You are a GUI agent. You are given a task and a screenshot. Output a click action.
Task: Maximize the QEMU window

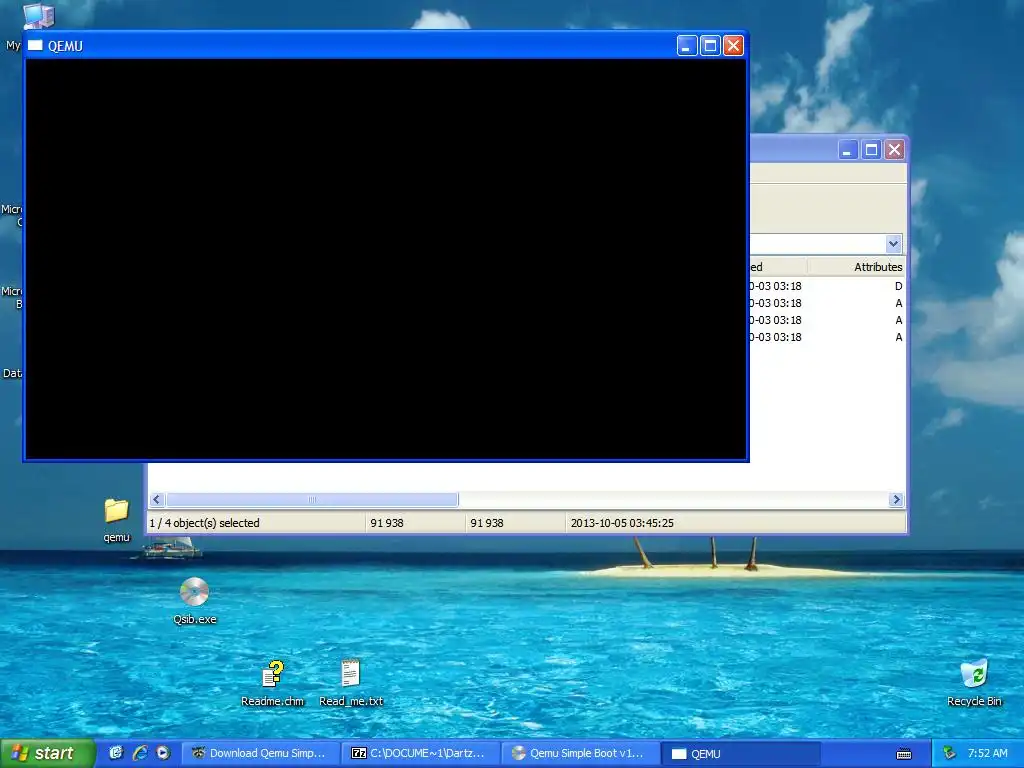(710, 46)
